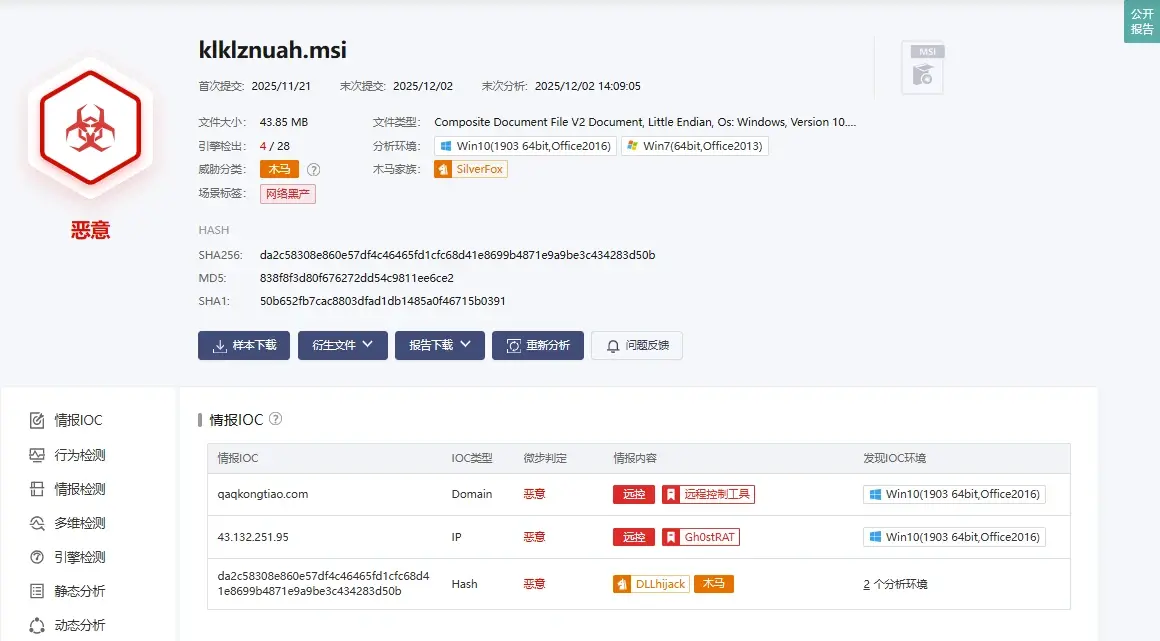
Task: Click the MD5 hash value
Action: [x=357, y=278]
